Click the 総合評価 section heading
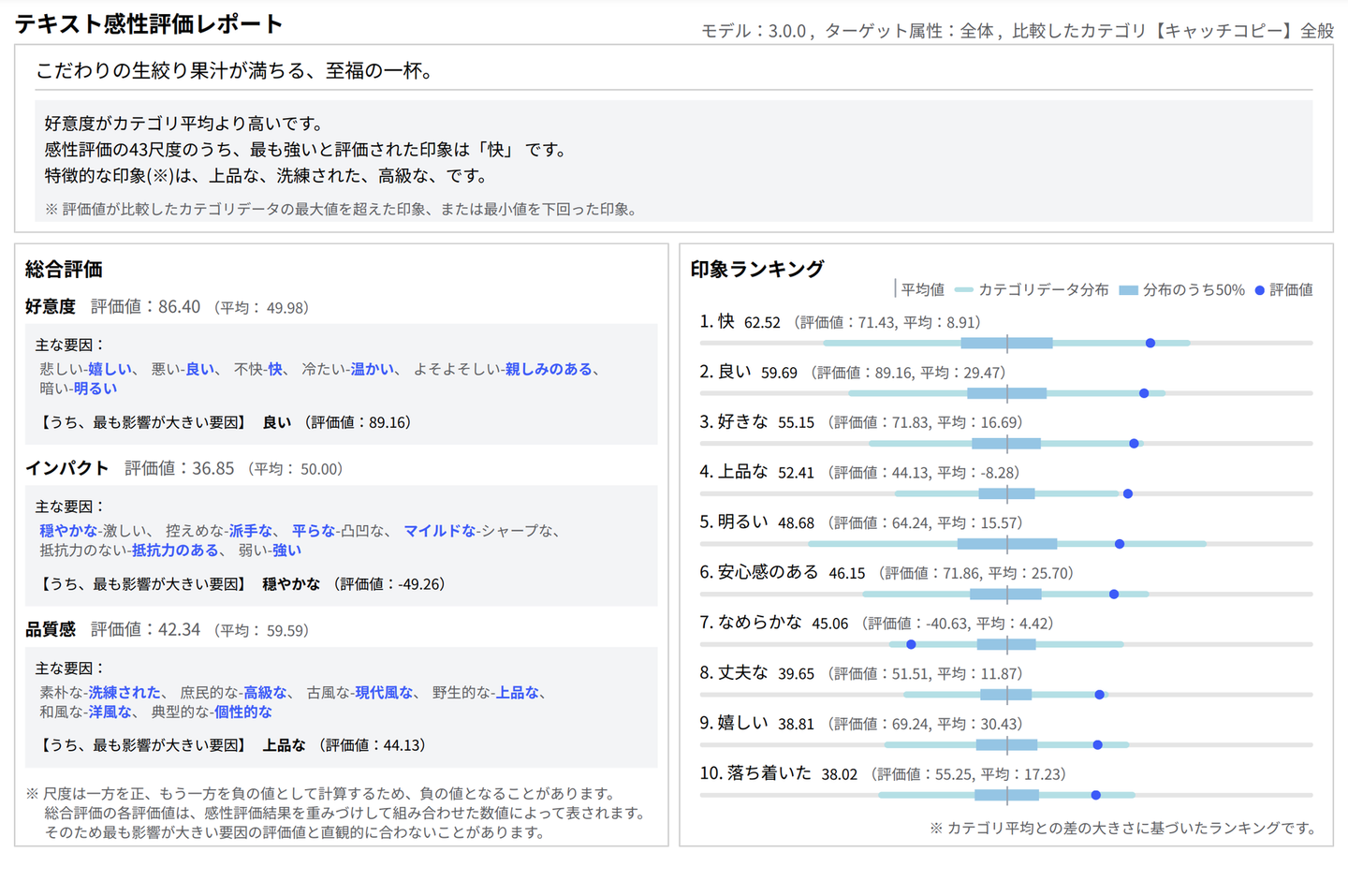 [64, 270]
